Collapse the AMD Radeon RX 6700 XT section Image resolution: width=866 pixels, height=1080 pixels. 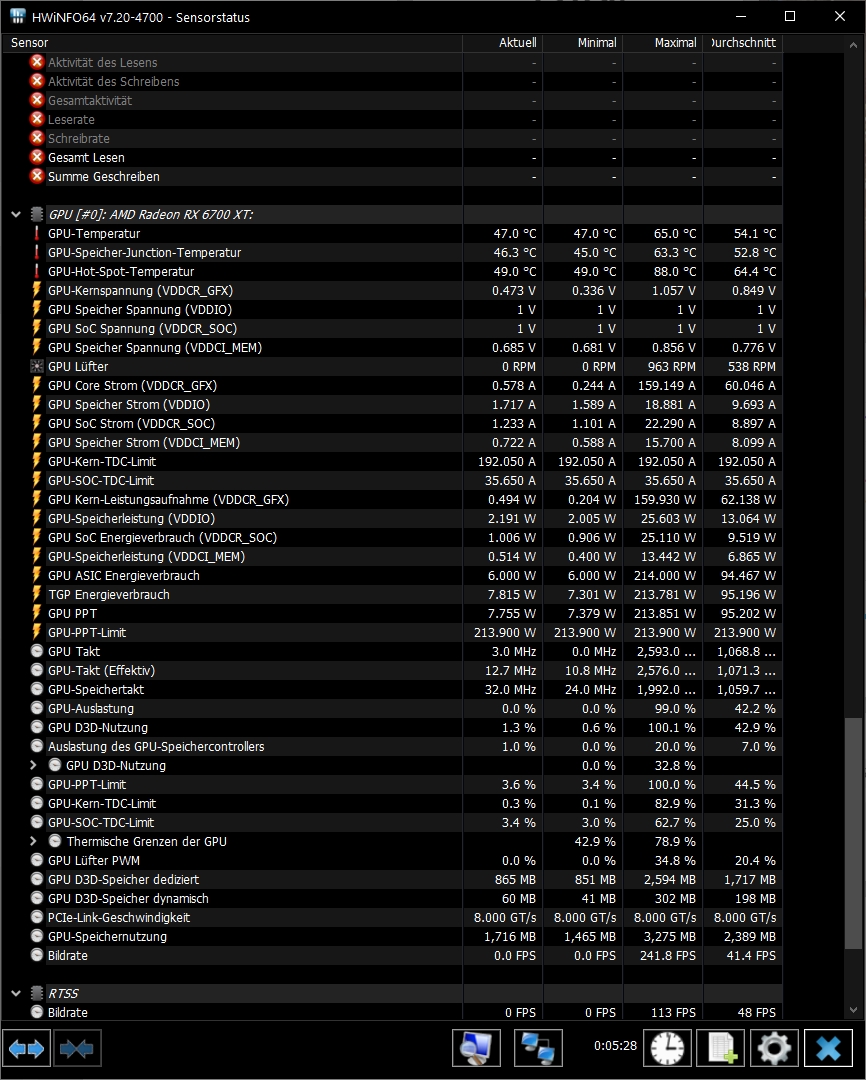[14, 214]
